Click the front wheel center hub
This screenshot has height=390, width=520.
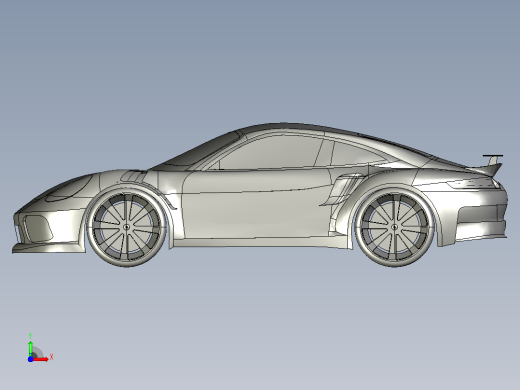coord(127,227)
